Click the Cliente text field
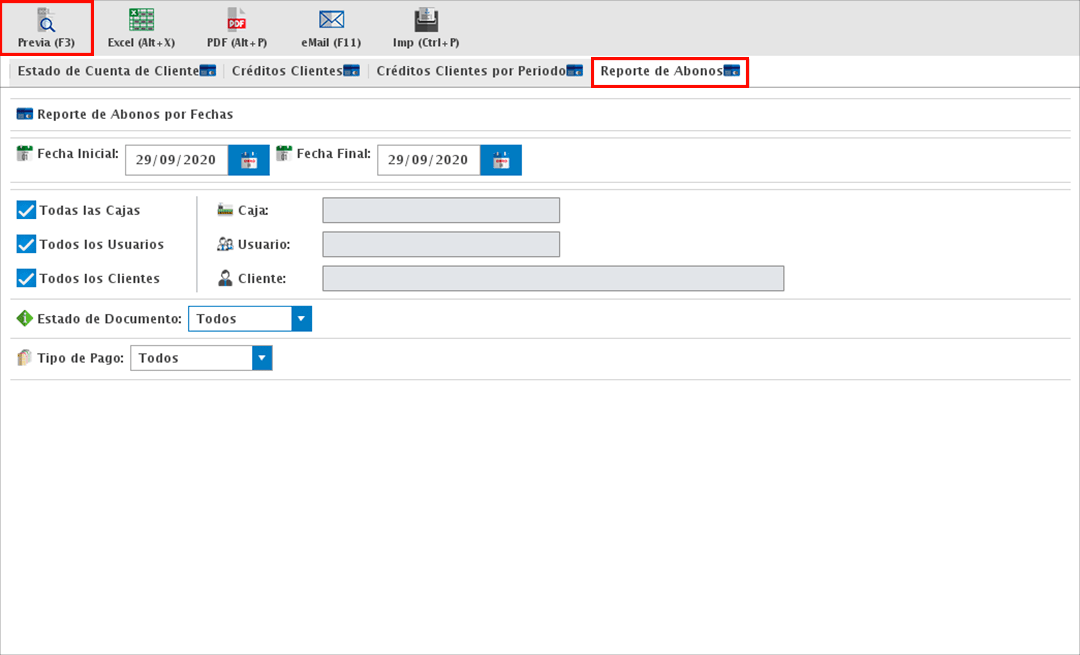Image resolution: width=1080 pixels, height=655 pixels. tap(552, 278)
